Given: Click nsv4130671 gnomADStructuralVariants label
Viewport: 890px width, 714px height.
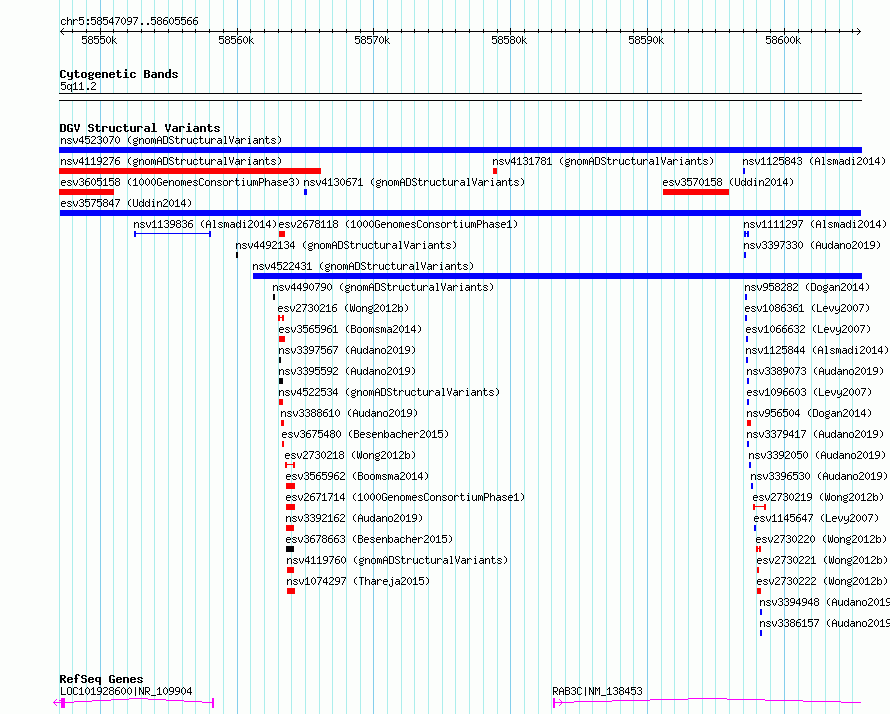Looking at the screenshot, I should click(414, 182).
